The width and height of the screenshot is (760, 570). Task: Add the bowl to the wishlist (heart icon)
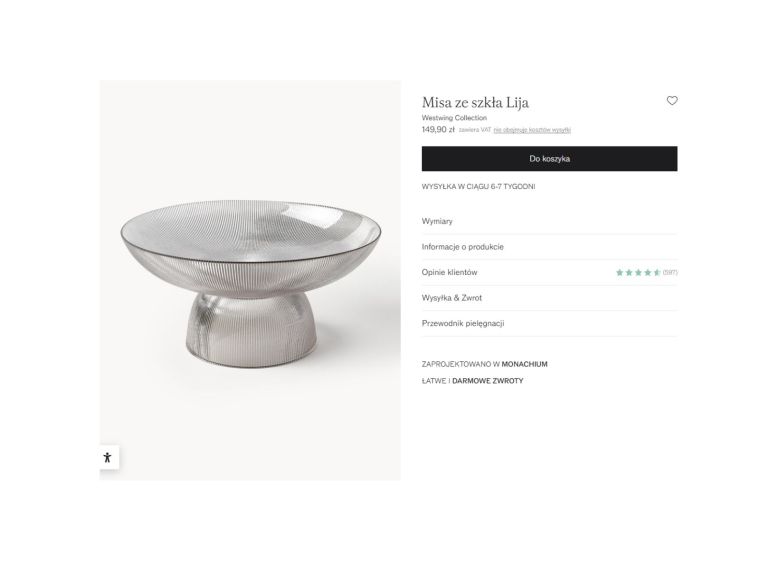[672, 100]
